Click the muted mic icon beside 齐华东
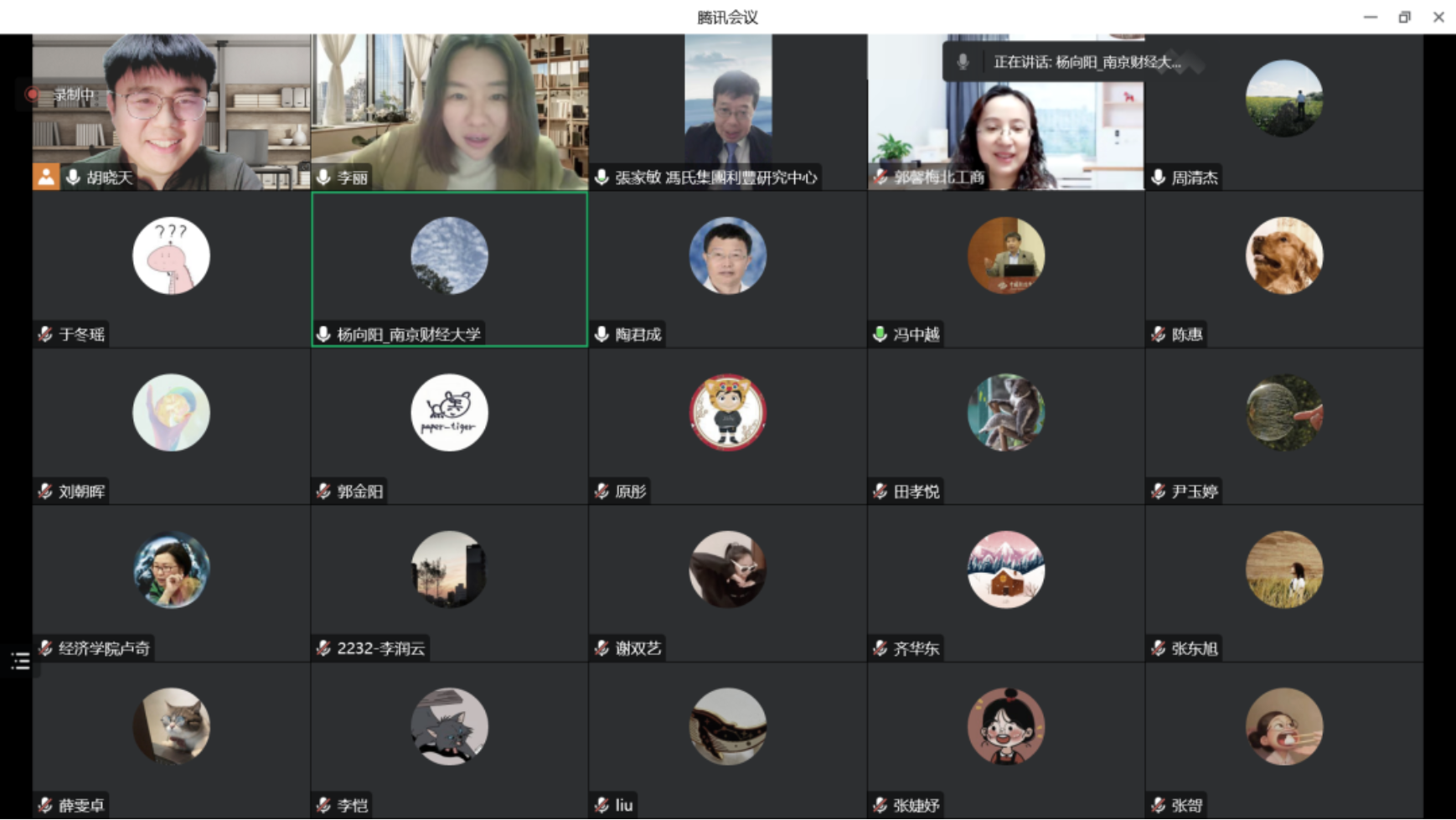Viewport: 1456px width, 820px height. click(x=880, y=648)
